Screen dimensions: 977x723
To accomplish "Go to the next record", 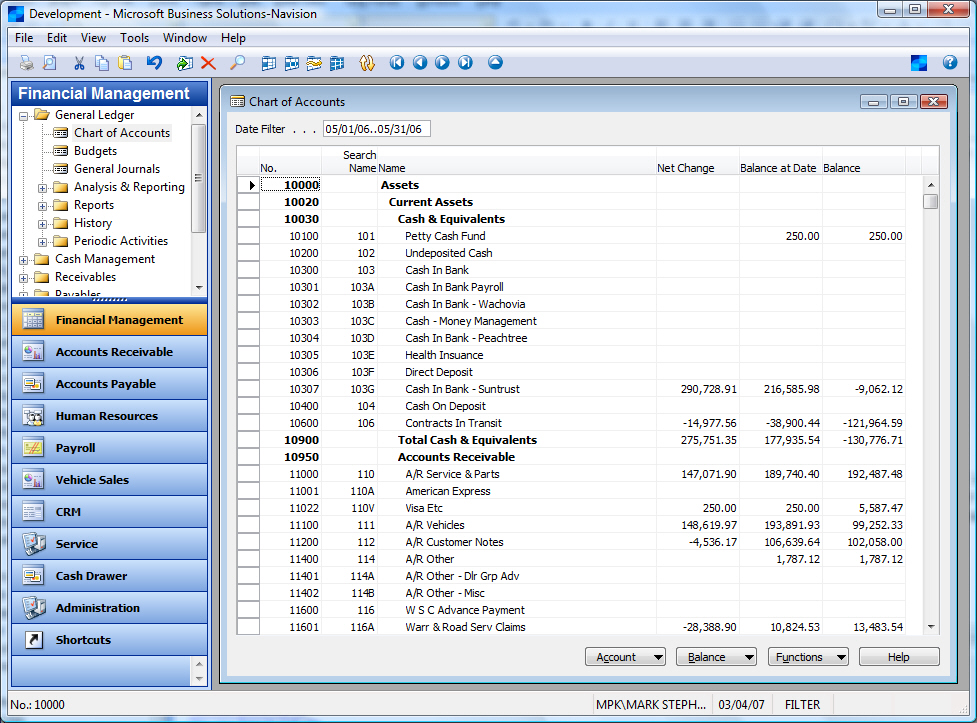I will [442, 62].
